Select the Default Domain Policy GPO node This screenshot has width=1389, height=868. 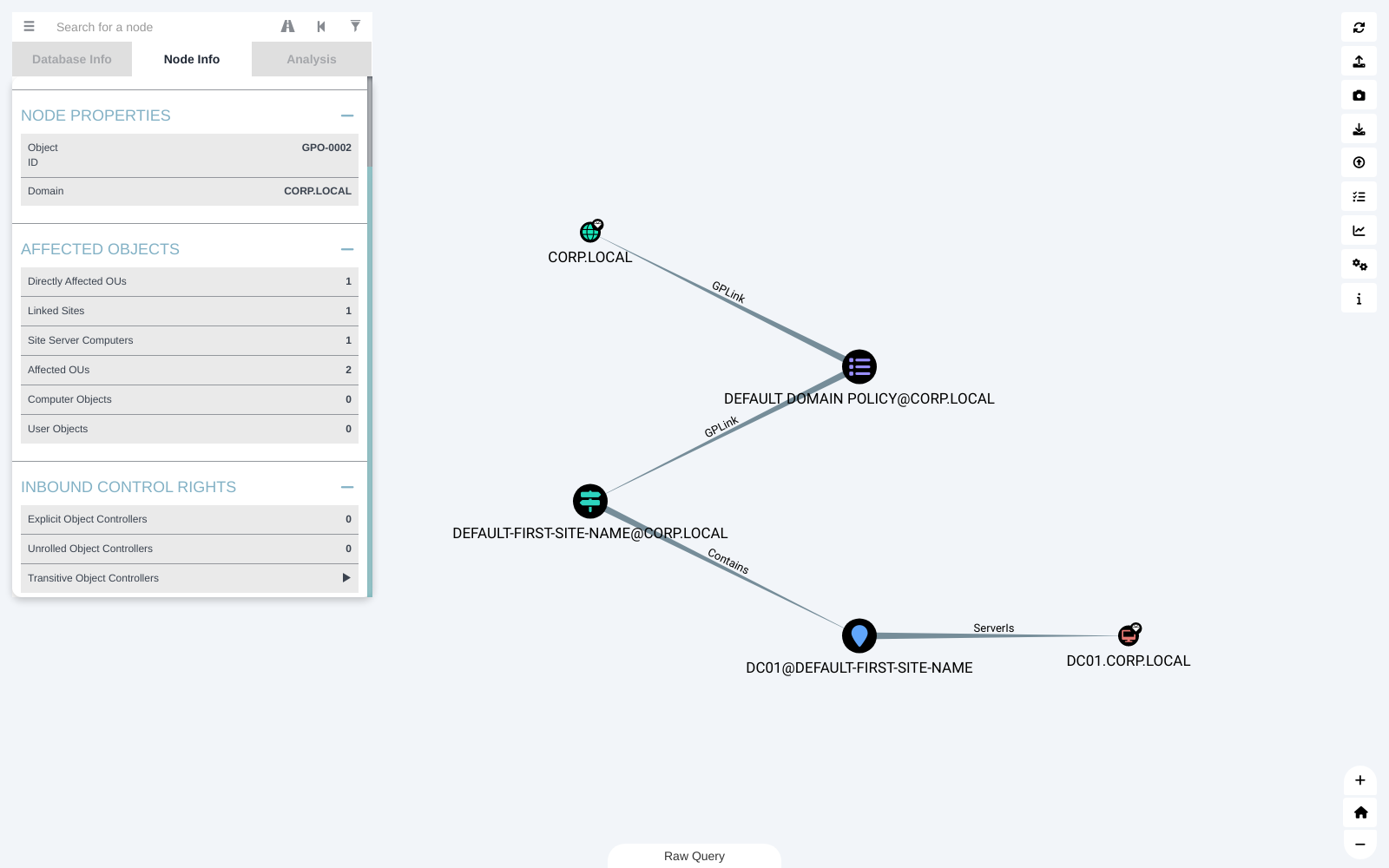859,367
